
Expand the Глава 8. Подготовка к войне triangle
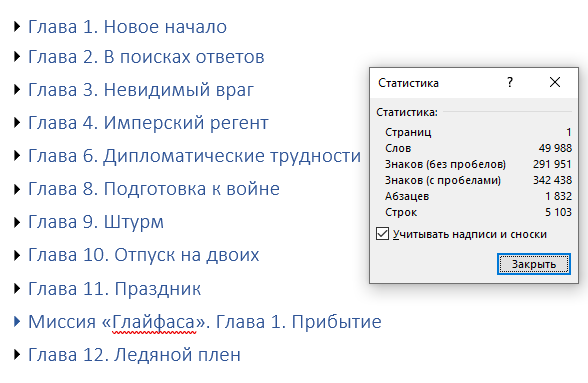click(17, 189)
